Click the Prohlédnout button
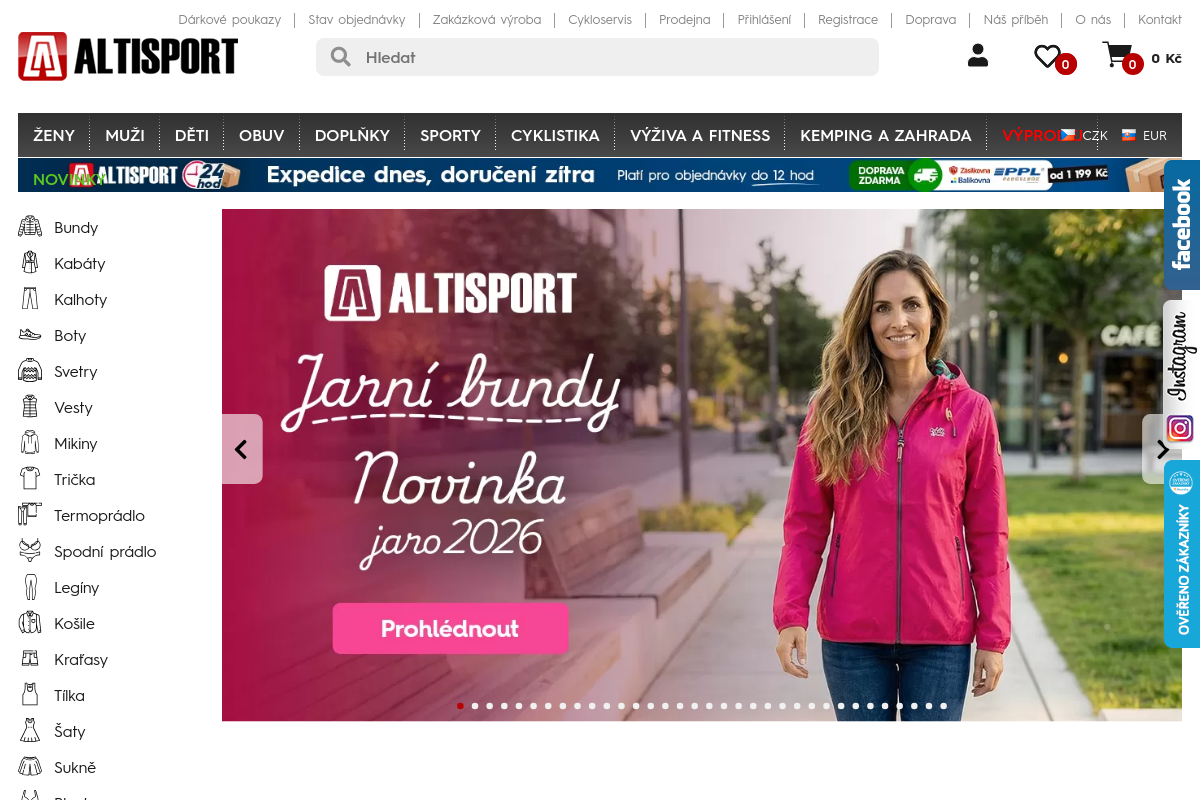This screenshot has width=1200, height=800. 450,628
